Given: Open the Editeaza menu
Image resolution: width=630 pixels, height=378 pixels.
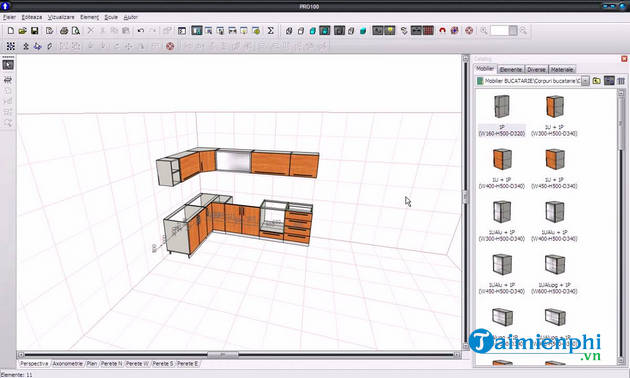Looking at the screenshot, I should point(32,17).
